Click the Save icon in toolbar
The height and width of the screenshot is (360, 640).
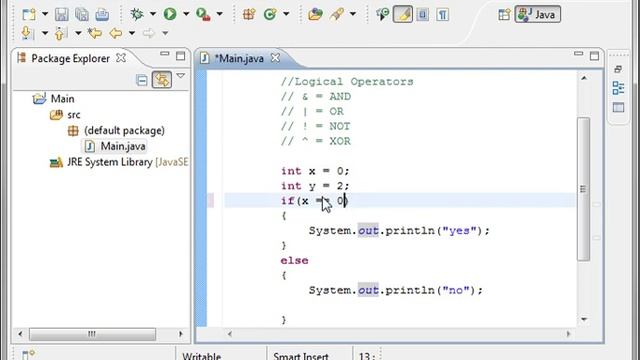tap(62, 15)
